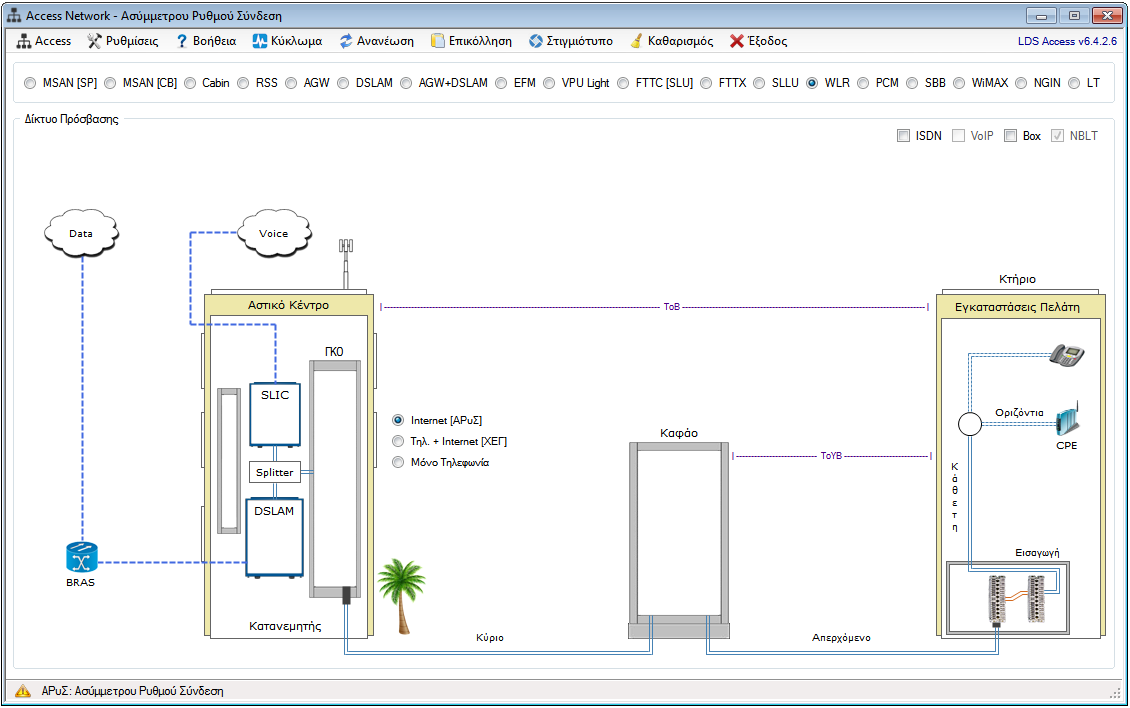Select Τηλ. + Internet [ΧΕΓ] option
Image resolution: width=1130 pixels, height=708 pixels.
click(398, 441)
